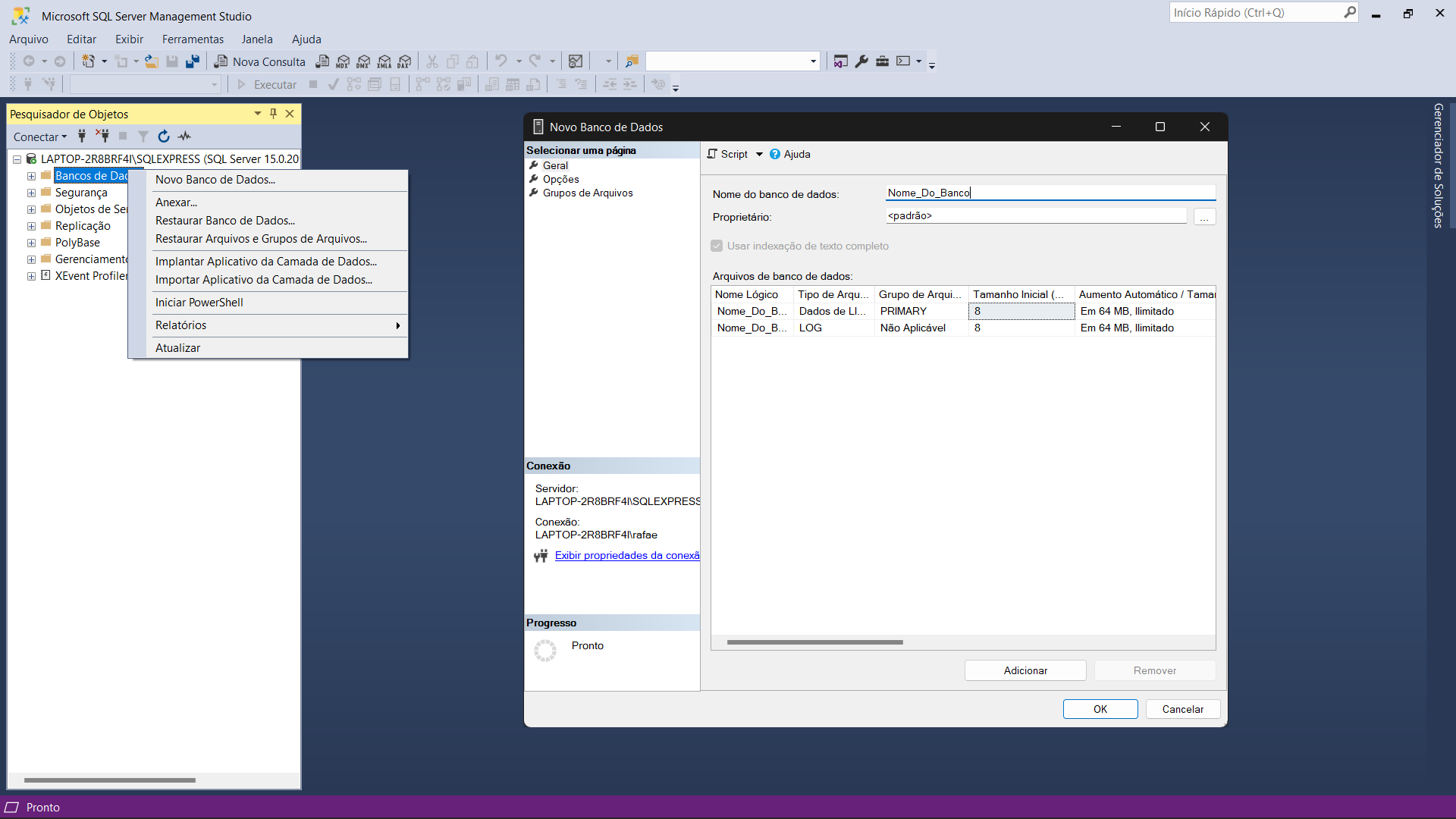
Task: Click the Nome do banco de dados field
Action: coord(1050,193)
